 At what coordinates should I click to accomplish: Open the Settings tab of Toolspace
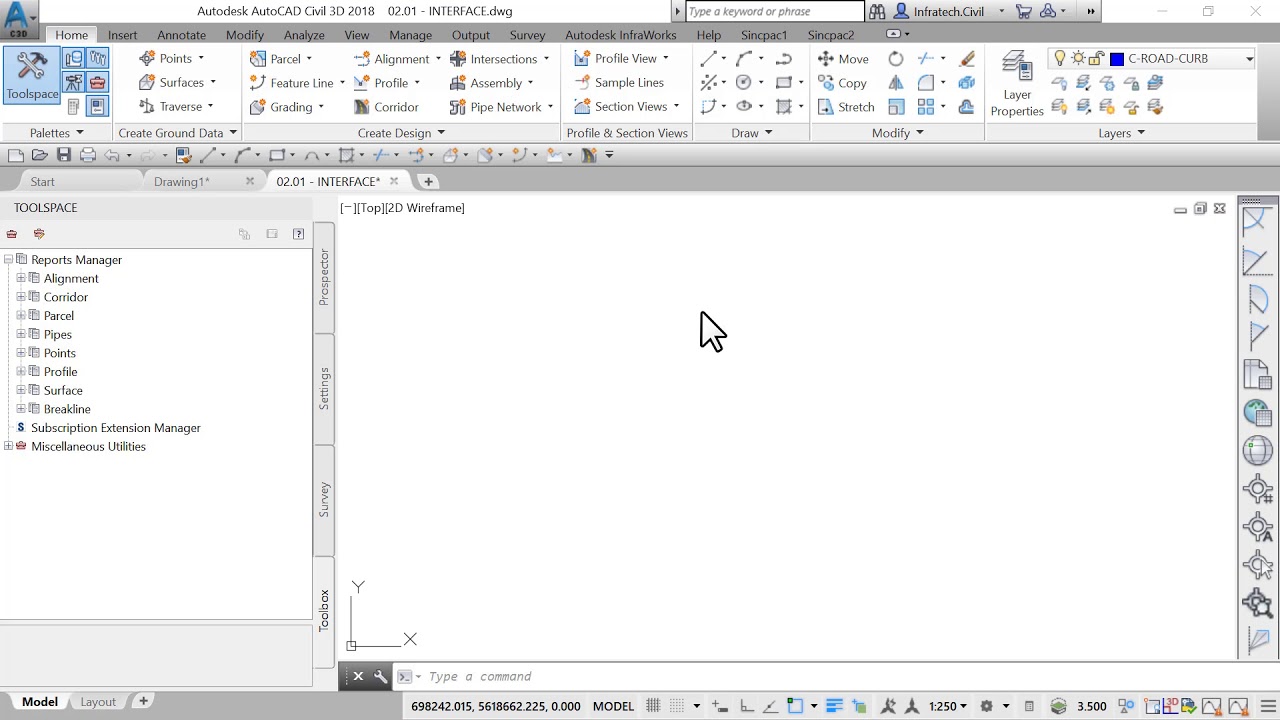[324, 388]
